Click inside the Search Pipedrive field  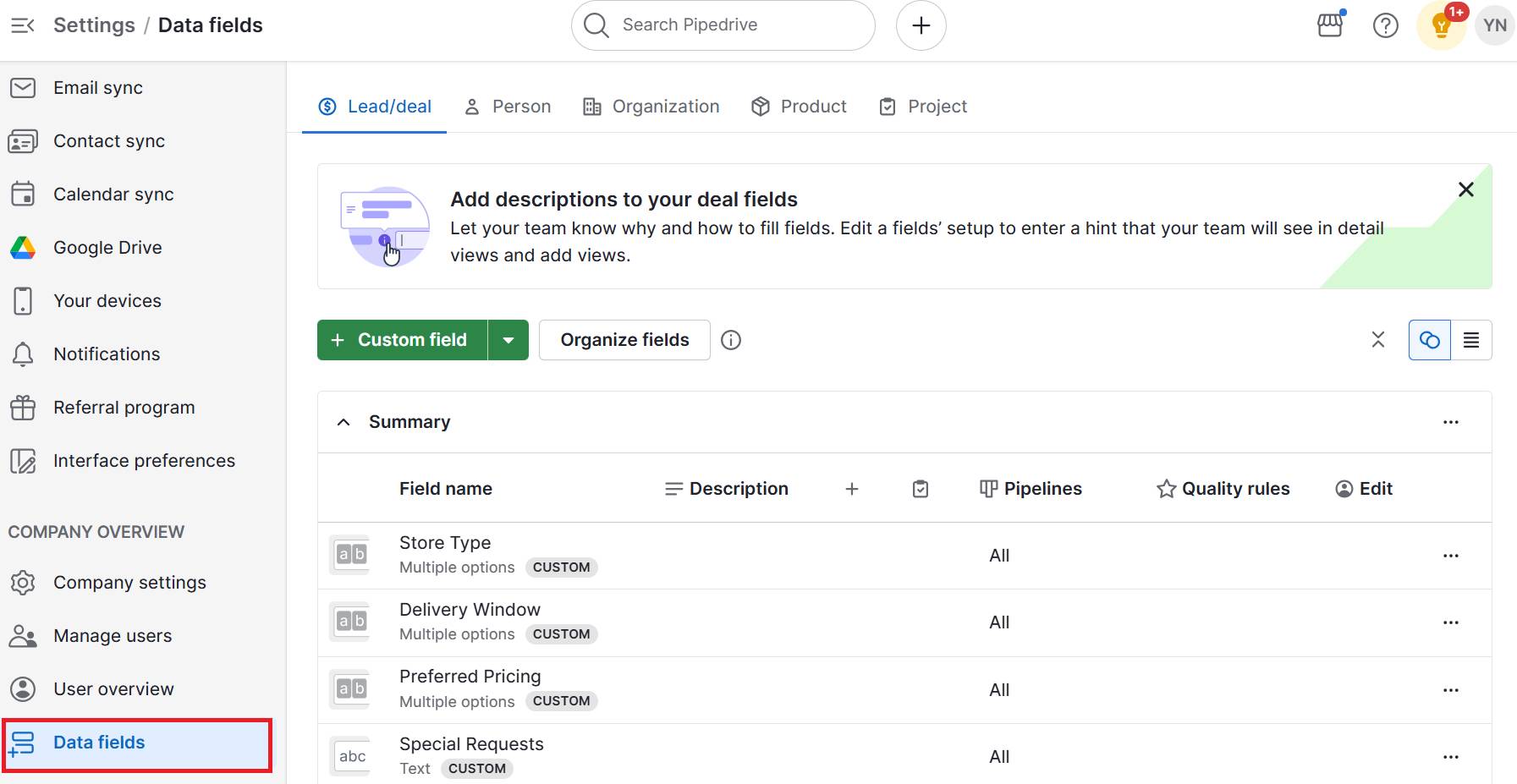723,25
